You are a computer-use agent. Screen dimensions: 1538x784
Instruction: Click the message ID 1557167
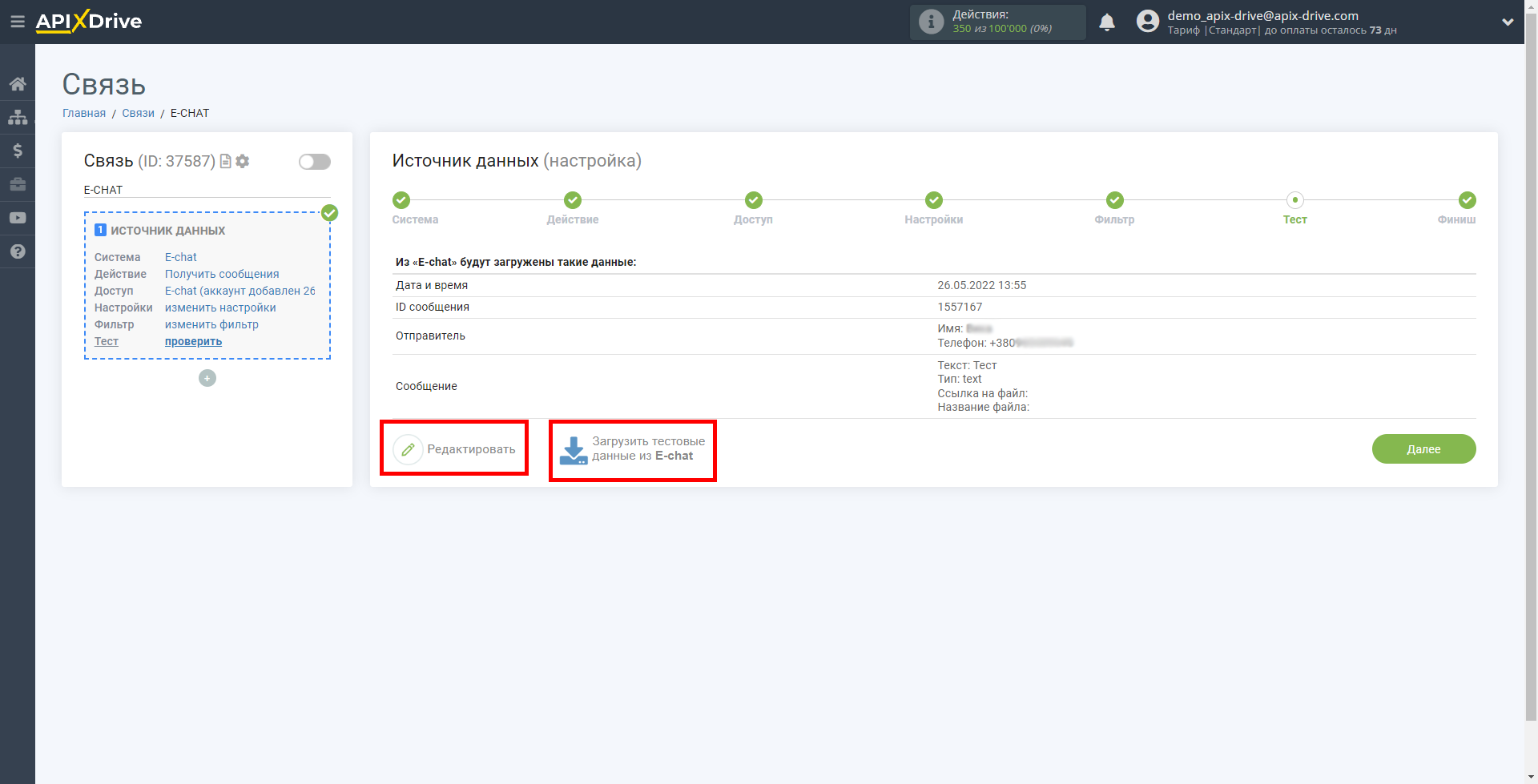pos(960,307)
